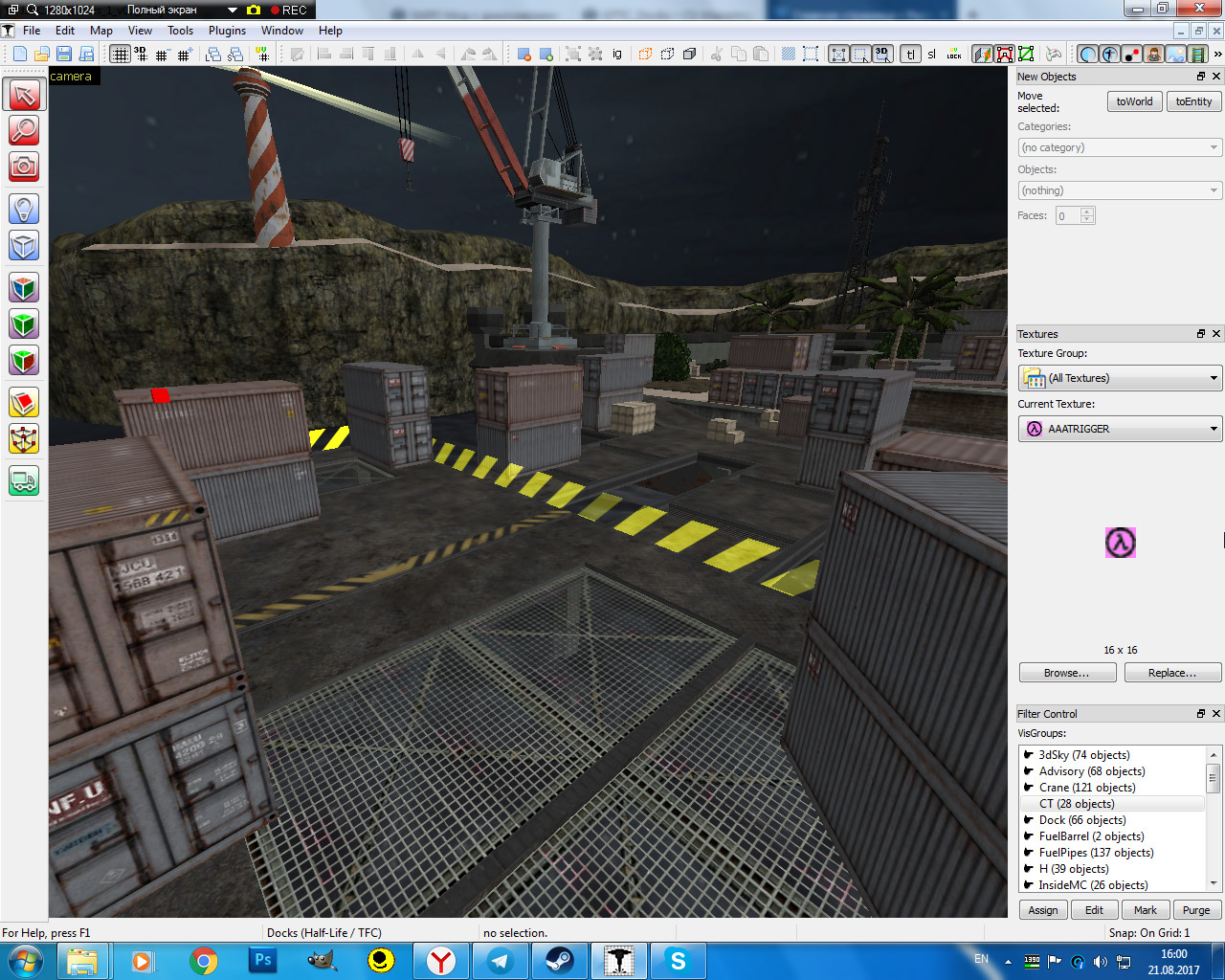Open Google Chrome from the taskbar
Screen dimensions: 1225x980
pyautogui.click(x=203, y=961)
